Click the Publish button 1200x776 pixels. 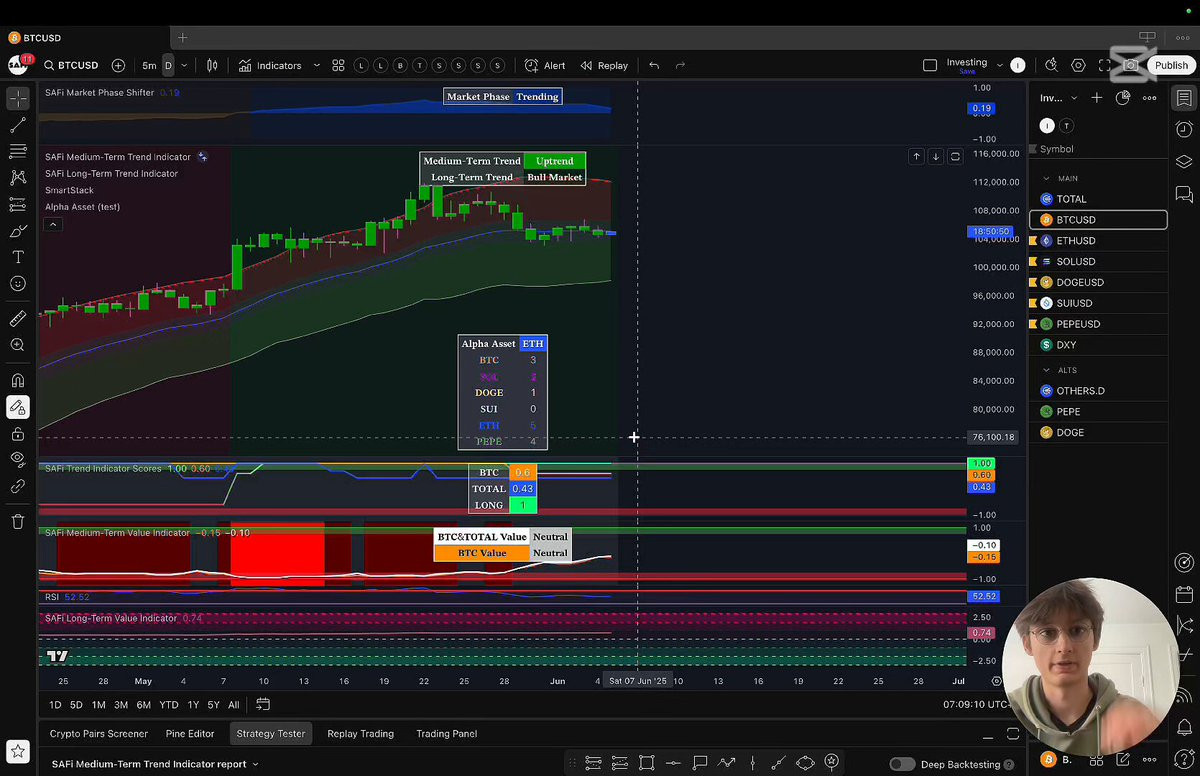click(x=1171, y=65)
